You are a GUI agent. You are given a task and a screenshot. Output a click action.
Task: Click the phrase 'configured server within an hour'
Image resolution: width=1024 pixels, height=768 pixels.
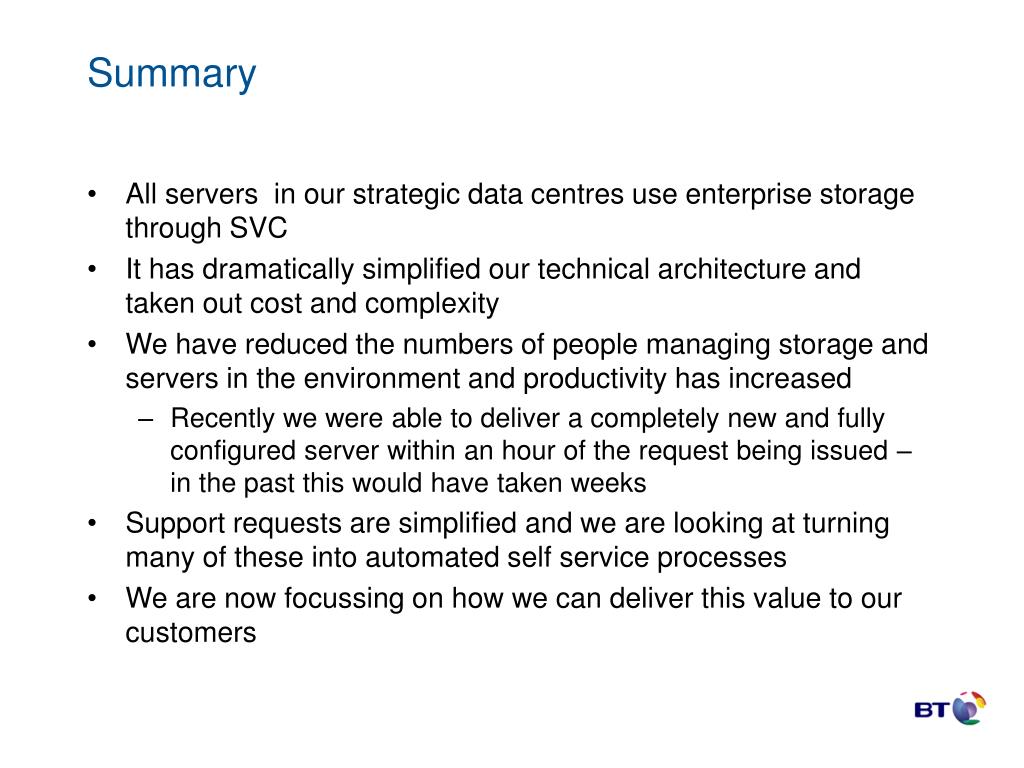pos(379,451)
